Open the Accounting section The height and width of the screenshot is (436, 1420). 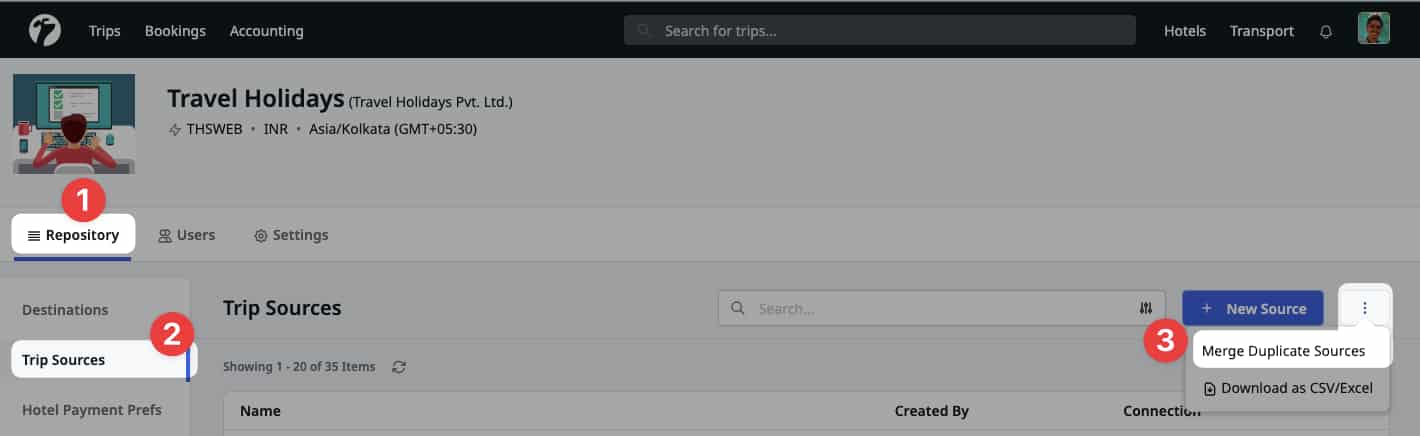click(266, 31)
